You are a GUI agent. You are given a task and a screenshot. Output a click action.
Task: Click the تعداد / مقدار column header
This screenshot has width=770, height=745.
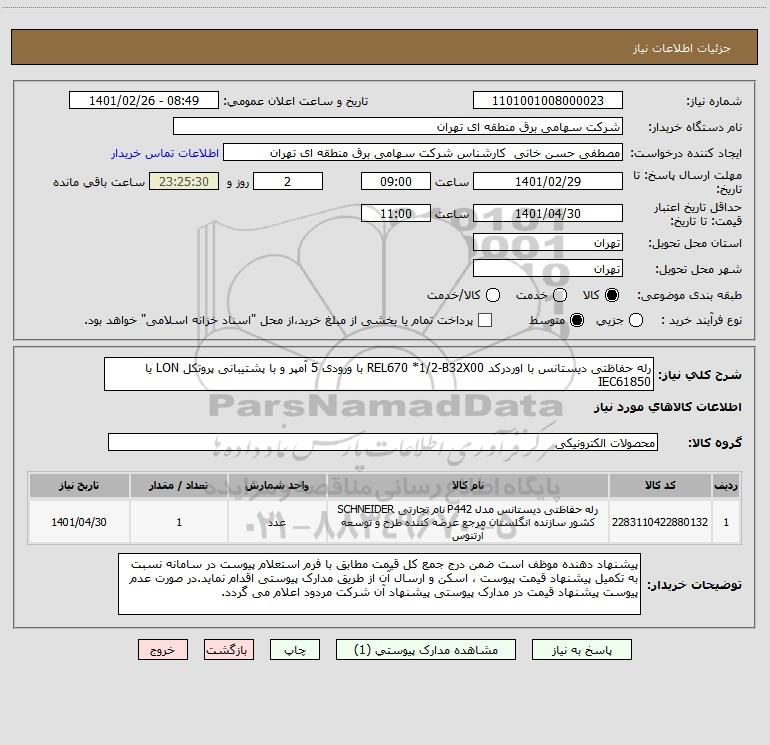click(179, 485)
